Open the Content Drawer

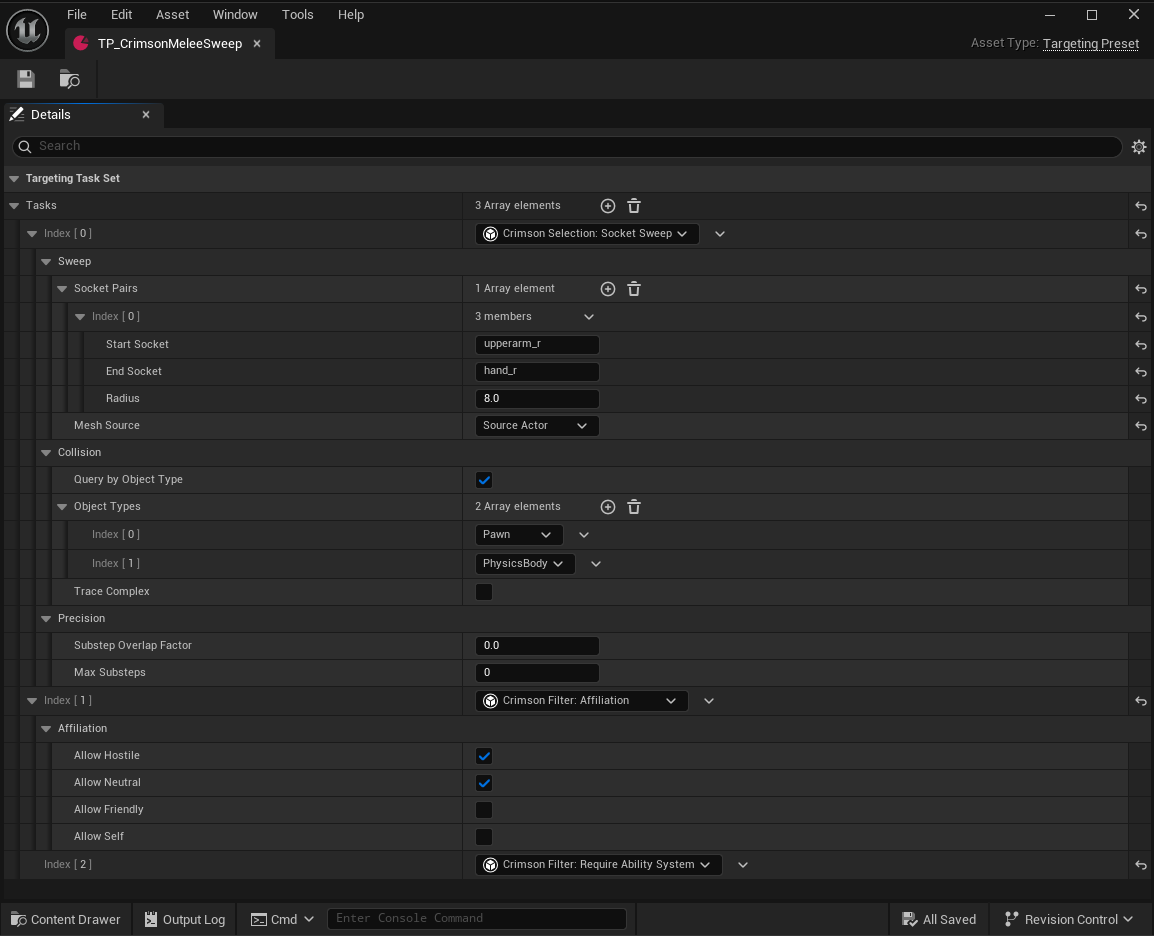pos(66,919)
